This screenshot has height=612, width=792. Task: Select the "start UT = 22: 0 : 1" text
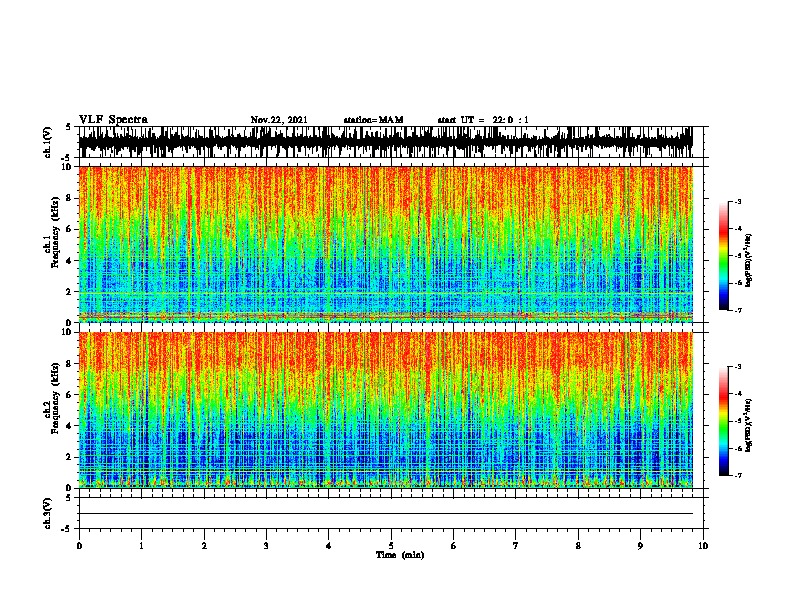coord(483,120)
